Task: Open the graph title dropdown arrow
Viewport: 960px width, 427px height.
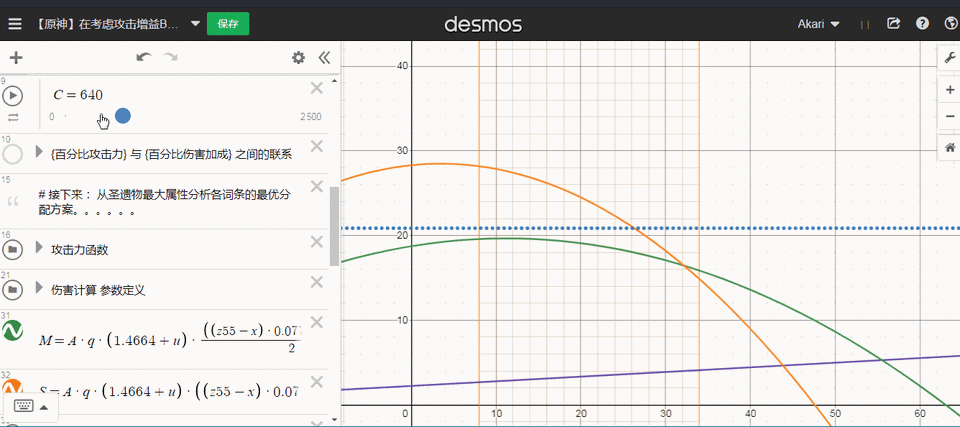Action: click(x=195, y=24)
